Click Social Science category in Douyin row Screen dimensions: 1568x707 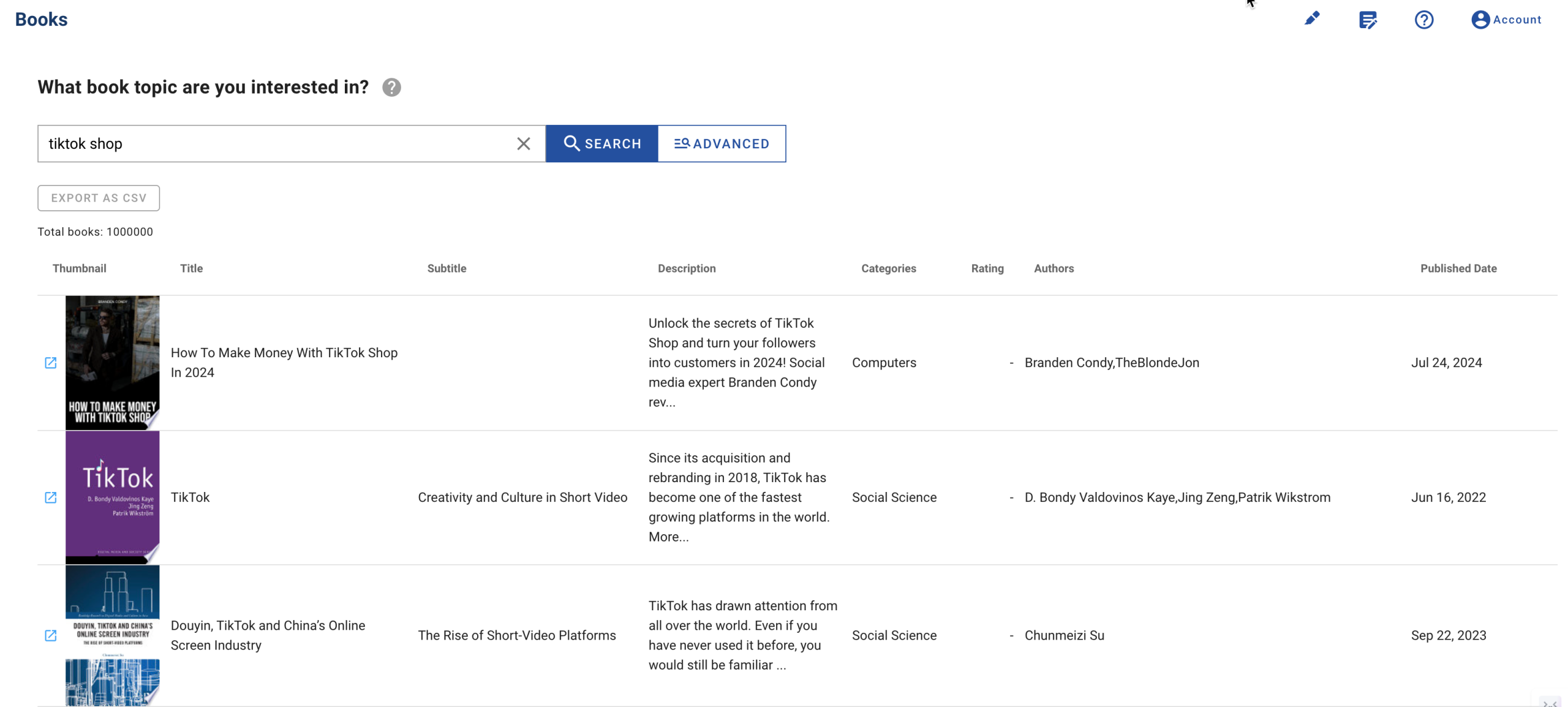[x=894, y=635]
